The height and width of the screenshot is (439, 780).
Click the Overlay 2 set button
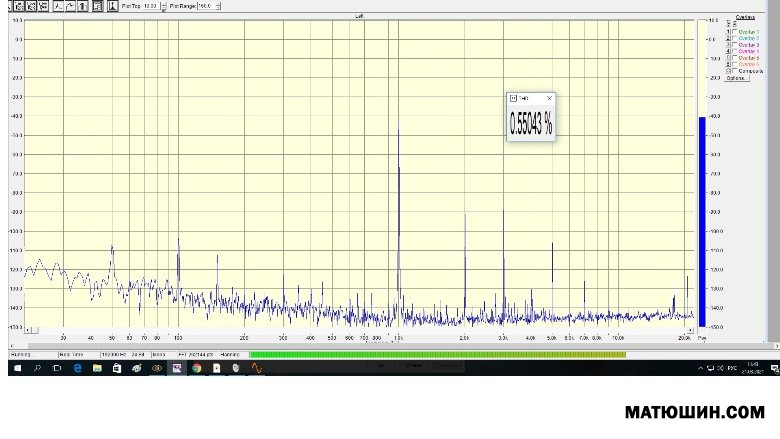[x=729, y=39]
